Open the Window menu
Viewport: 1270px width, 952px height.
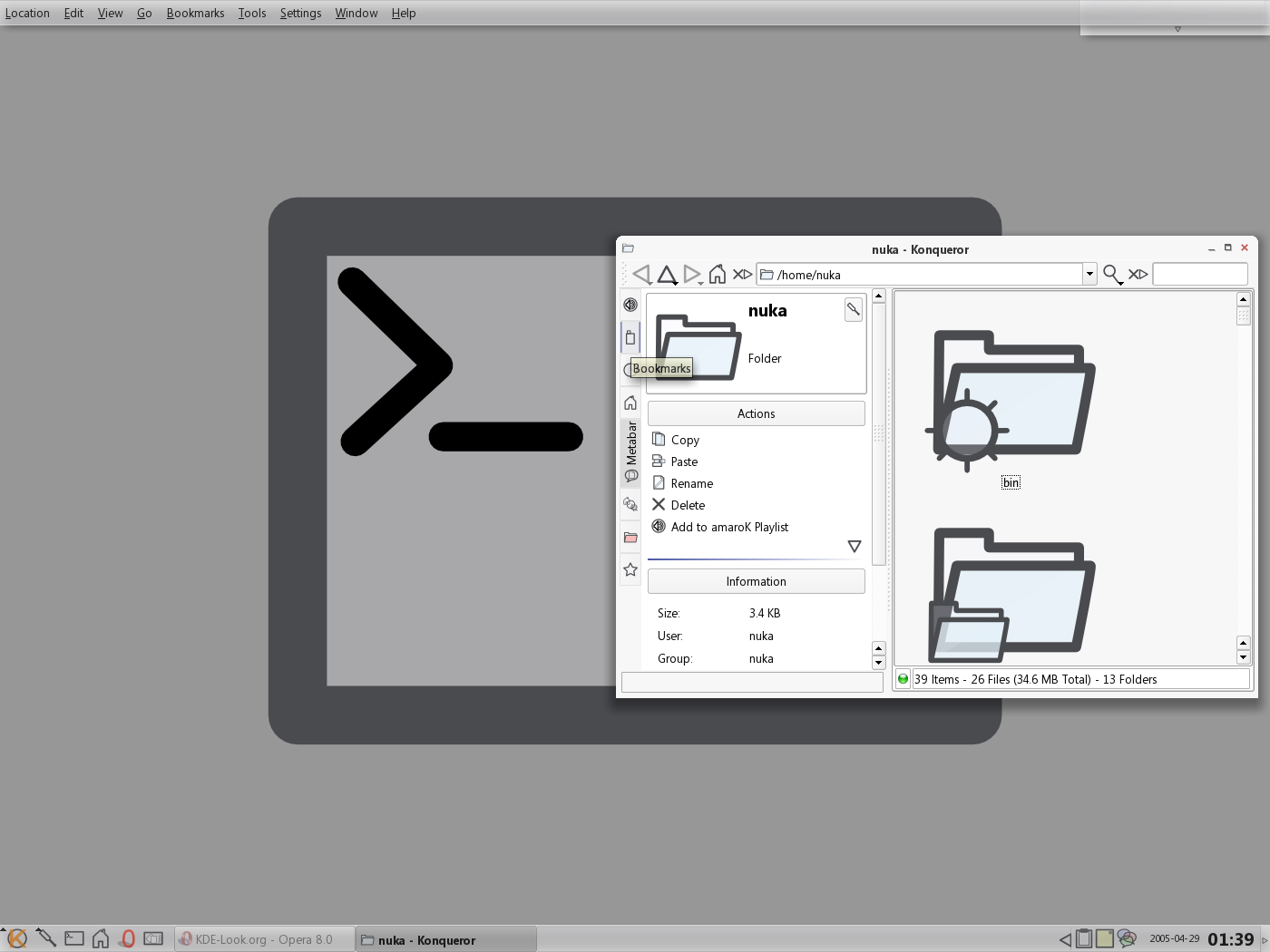357,13
